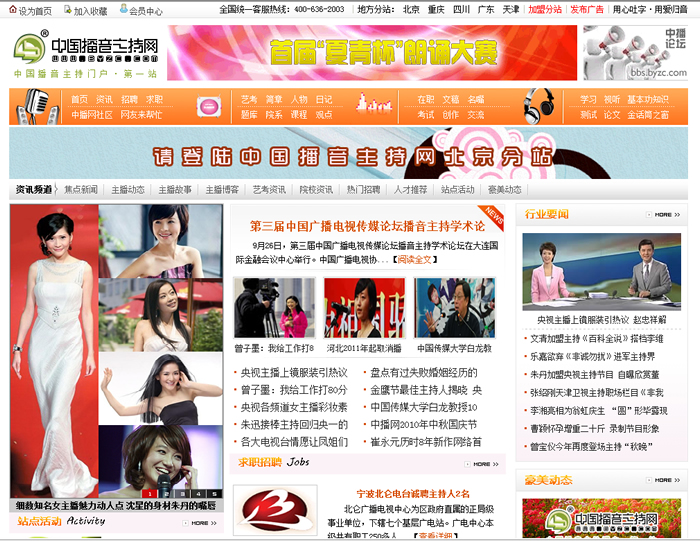Open article 乐嘉欲弃《非诚勿扰》进军主持界

(592, 357)
